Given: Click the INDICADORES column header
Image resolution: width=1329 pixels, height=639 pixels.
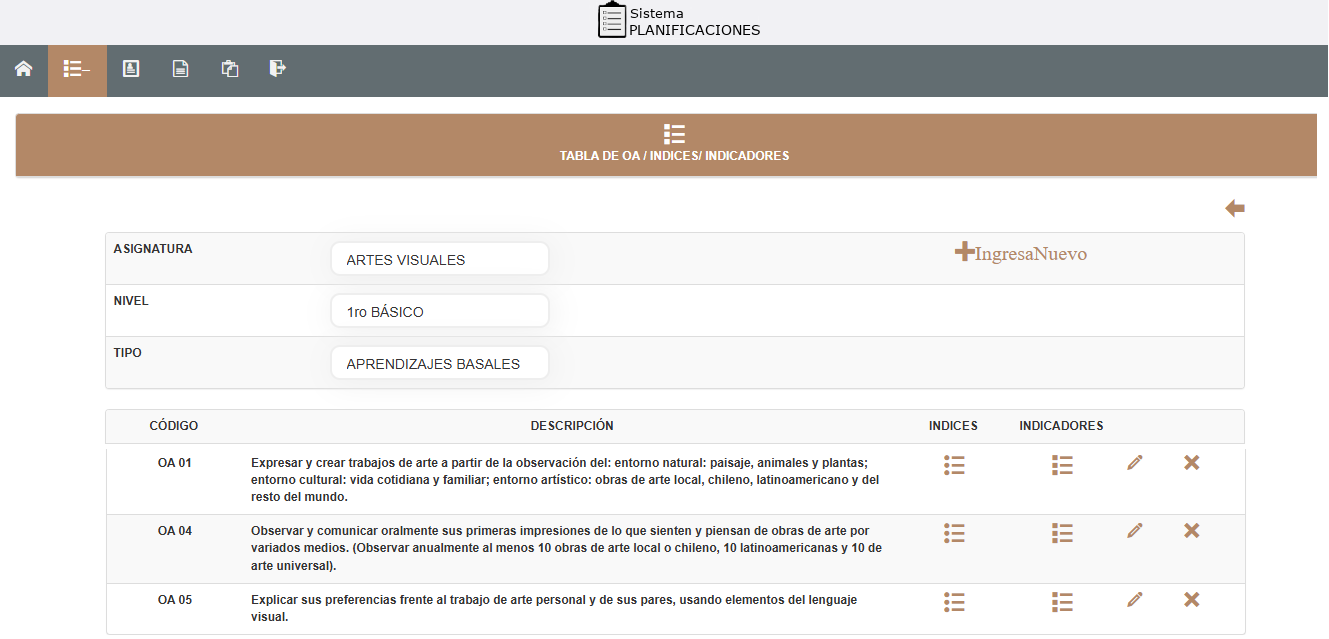Looking at the screenshot, I should 1061,426.
